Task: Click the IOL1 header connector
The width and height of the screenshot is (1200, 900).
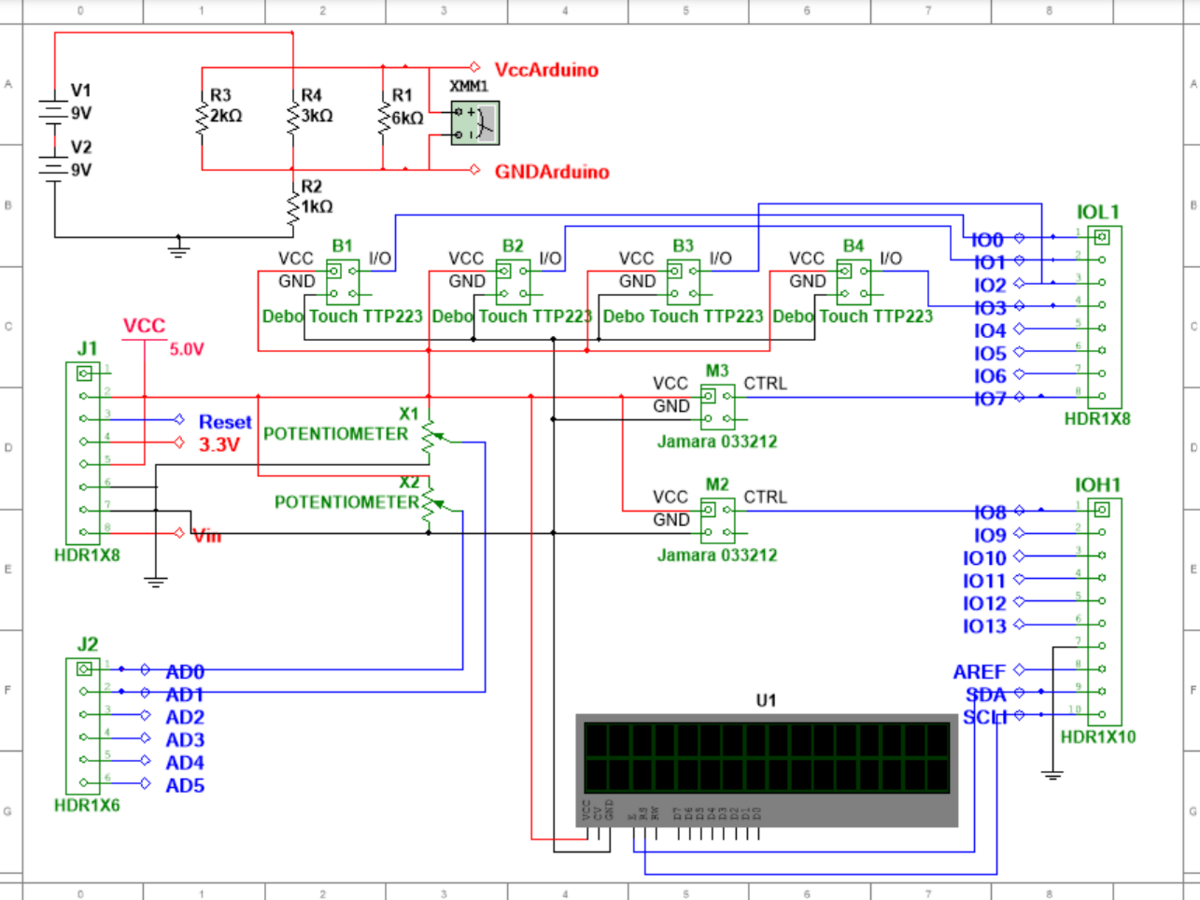Action: [x=1103, y=317]
